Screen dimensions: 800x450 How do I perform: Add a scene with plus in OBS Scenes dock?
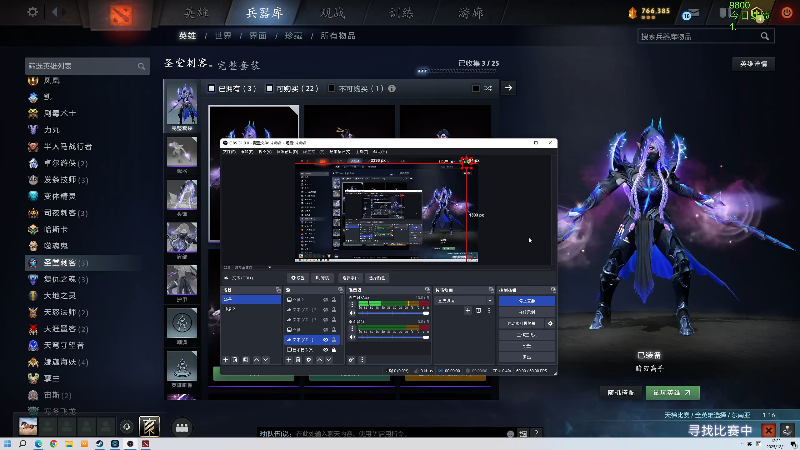(x=226, y=360)
